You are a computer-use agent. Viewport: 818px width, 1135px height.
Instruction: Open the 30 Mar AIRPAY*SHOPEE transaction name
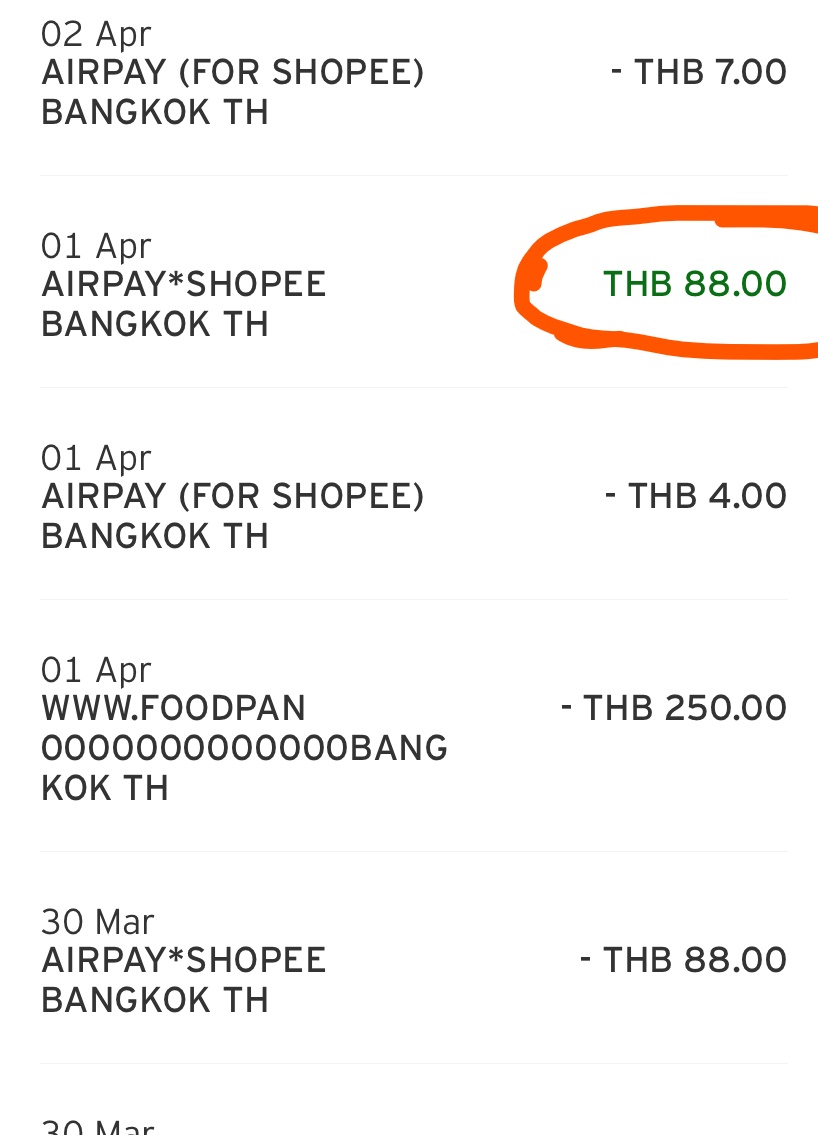coord(184,961)
